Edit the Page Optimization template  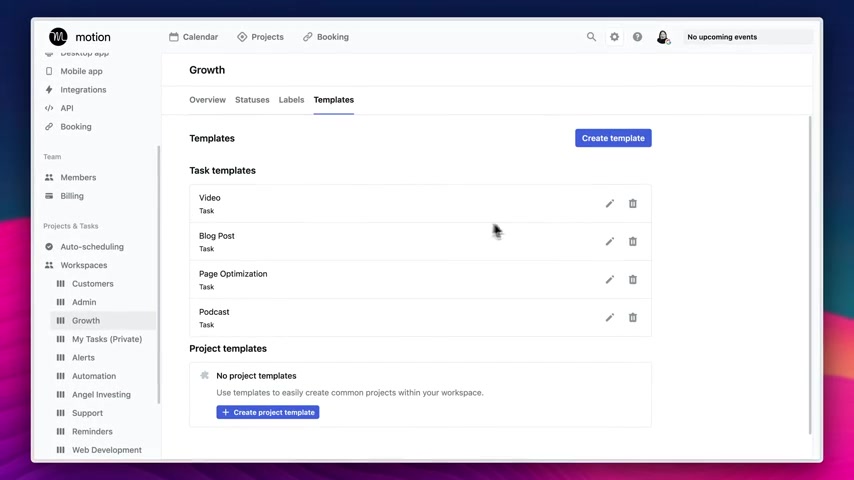pos(609,280)
